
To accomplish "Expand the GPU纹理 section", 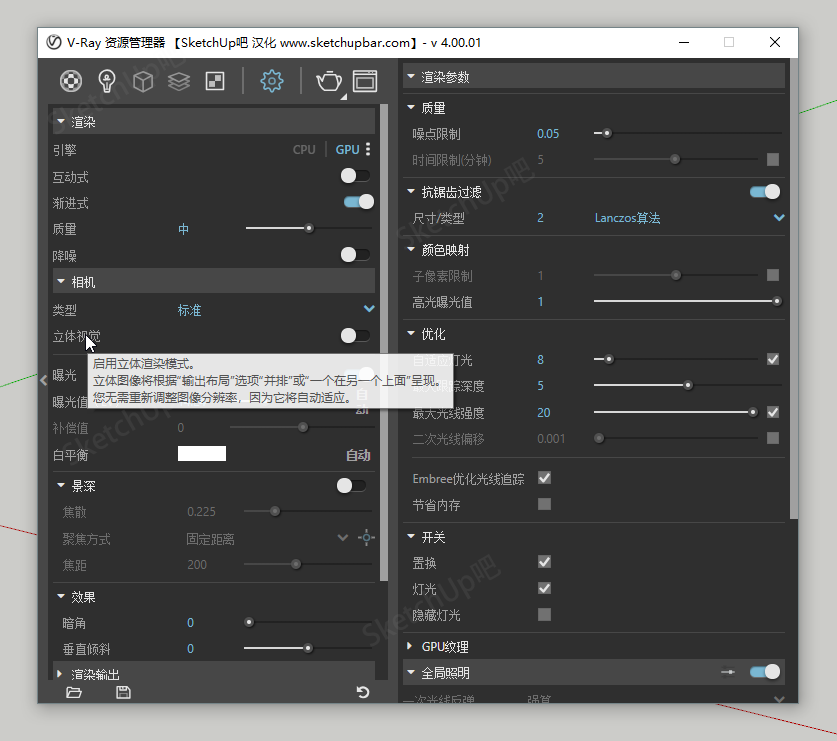I will pyautogui.click(x=409, y=646).
